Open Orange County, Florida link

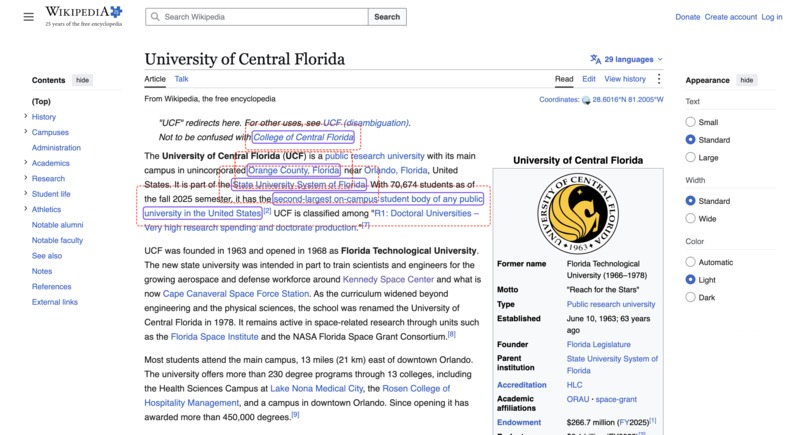(294, 170)
